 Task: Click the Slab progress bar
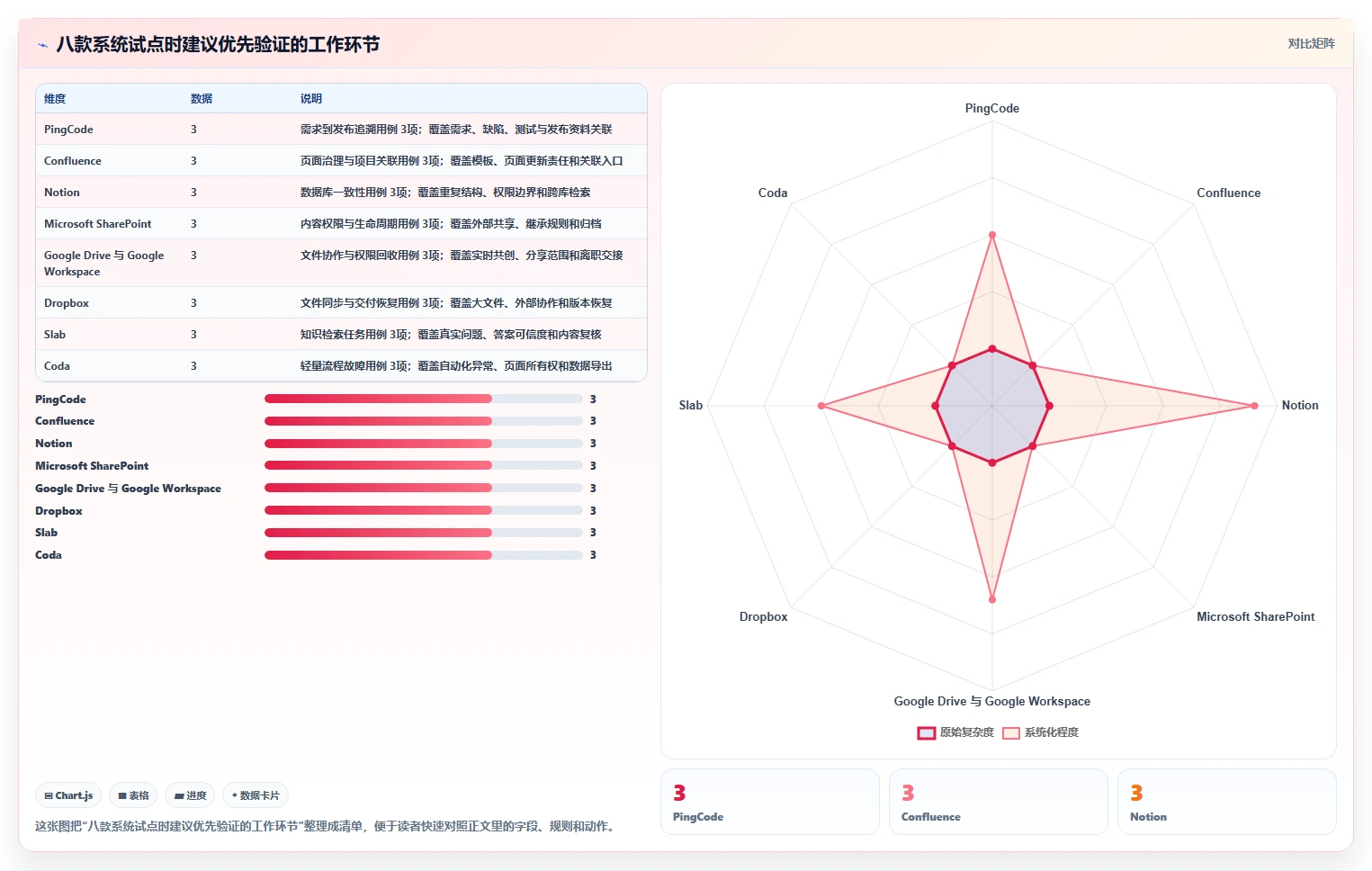point(424,533)
